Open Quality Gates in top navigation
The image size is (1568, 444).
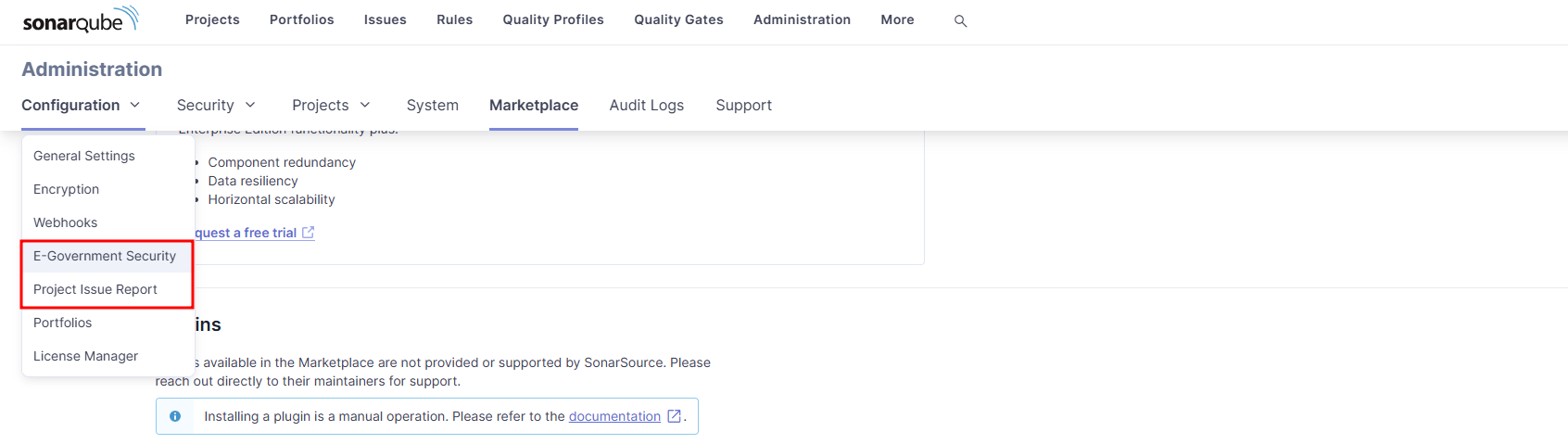678,19
